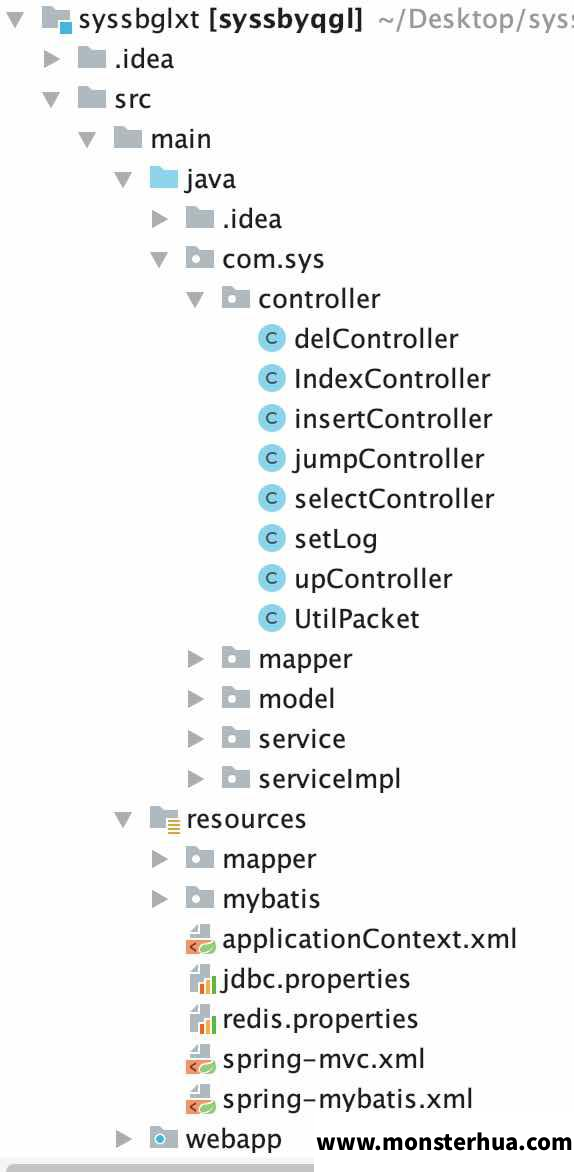Click the IndexController class icon
Screen dimensions: 574x1172
(272, 379)
